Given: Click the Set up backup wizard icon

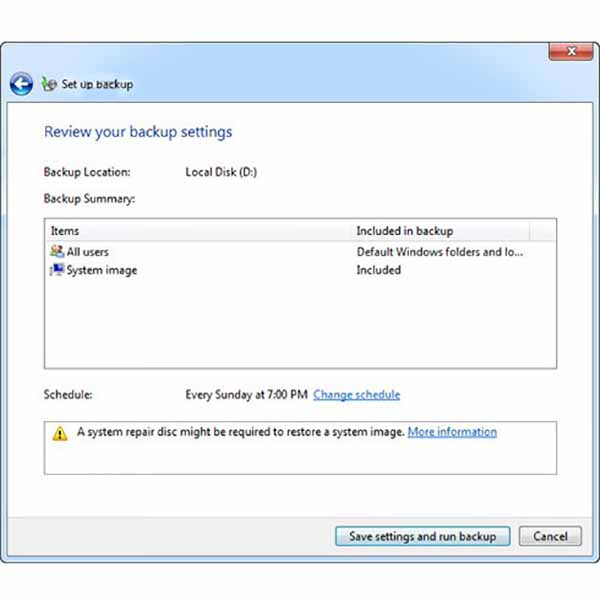Looking at the screenshot, I should click(49, 84).
